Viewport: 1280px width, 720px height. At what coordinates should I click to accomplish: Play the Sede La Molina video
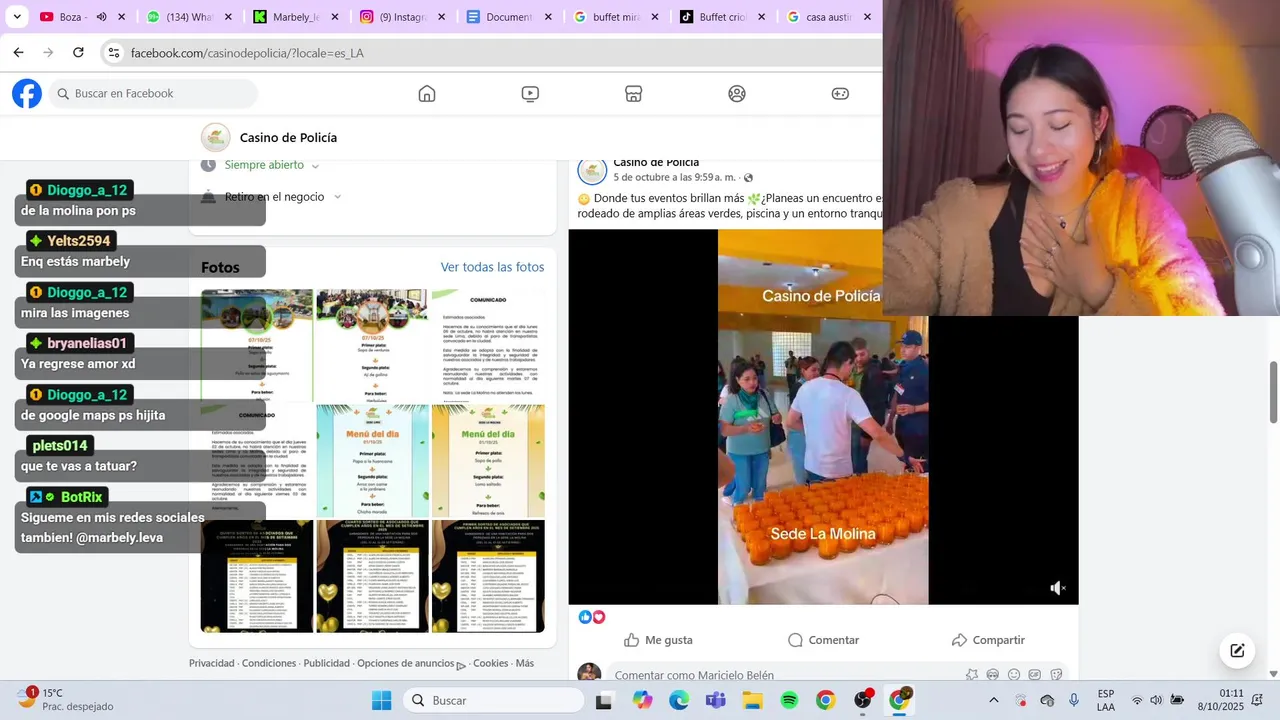[823, 417]
